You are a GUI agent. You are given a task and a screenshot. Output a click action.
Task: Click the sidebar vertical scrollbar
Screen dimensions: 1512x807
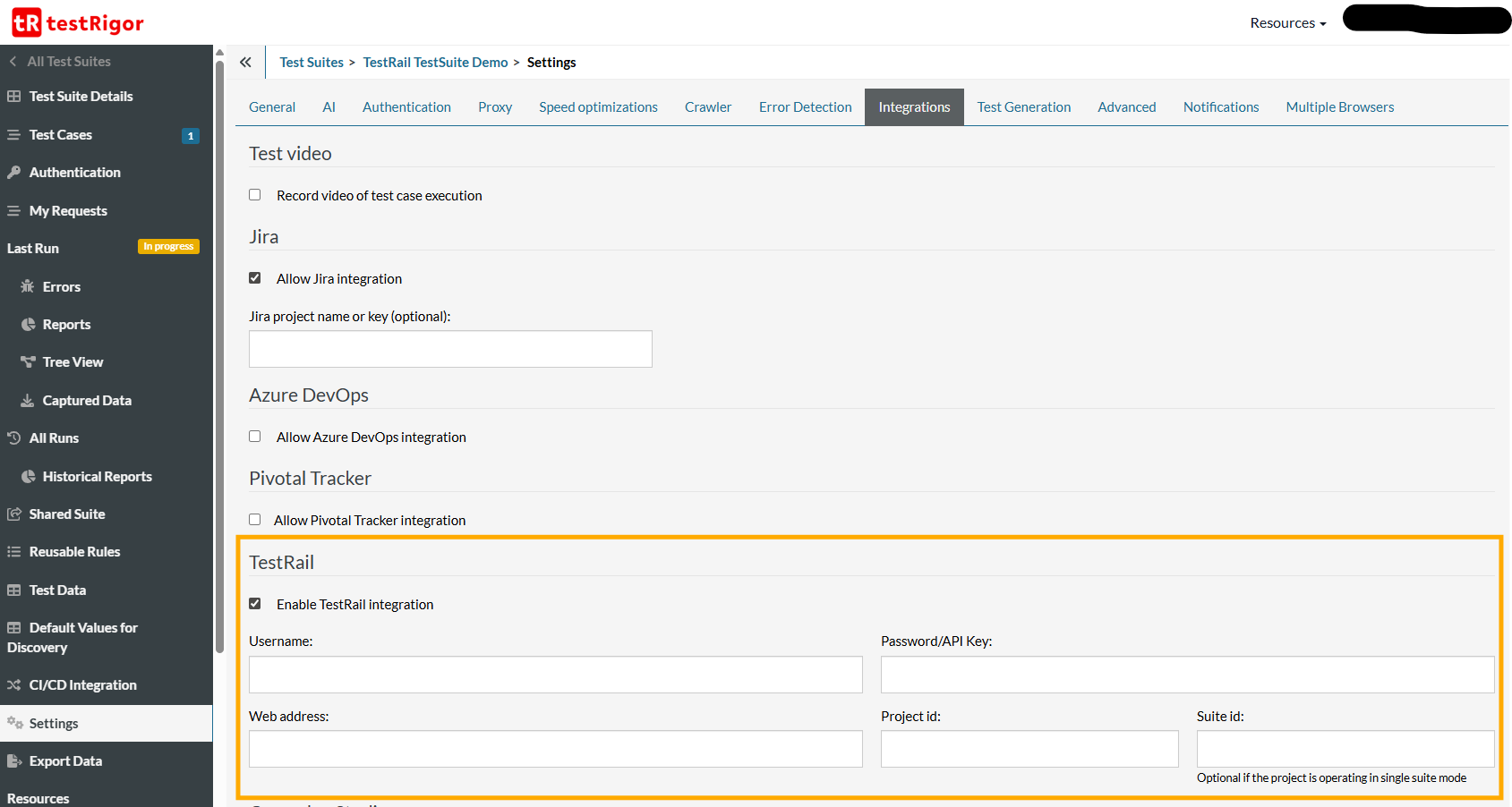click(x=219, y=358)
